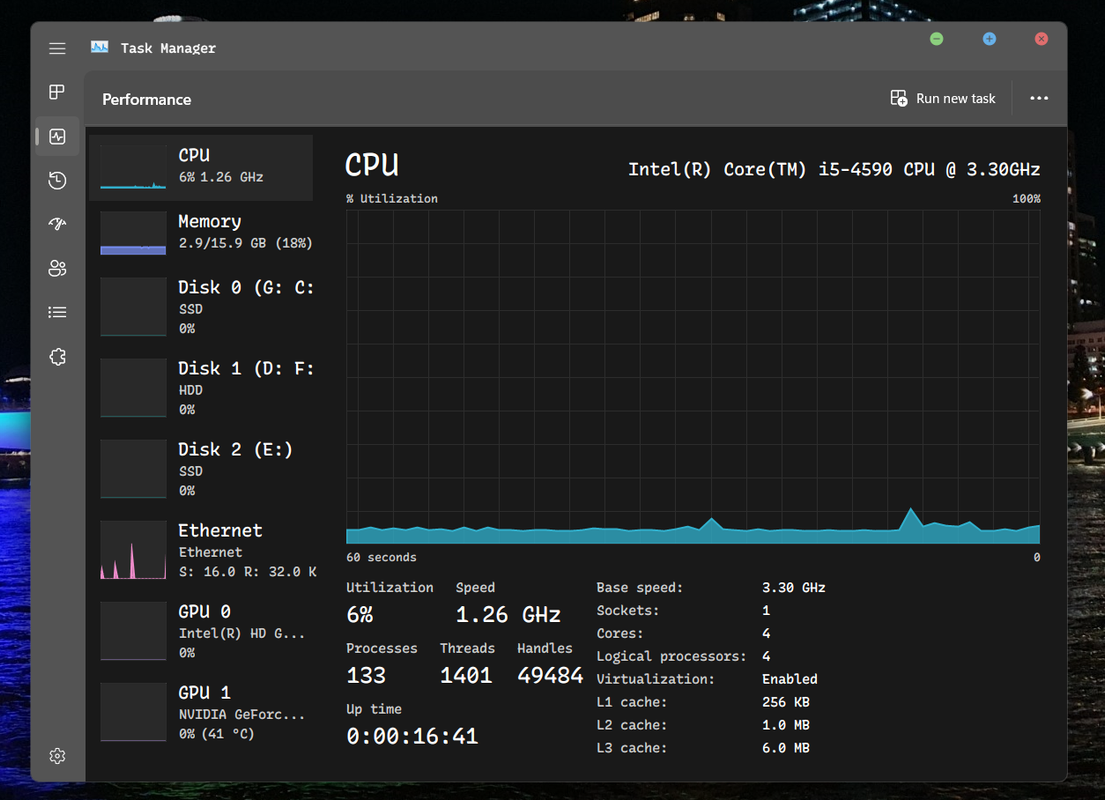Click the L3 cache 6.0 MB value
The width and height of the screenshot is (1105, 800).
click(x=786, y=748)
